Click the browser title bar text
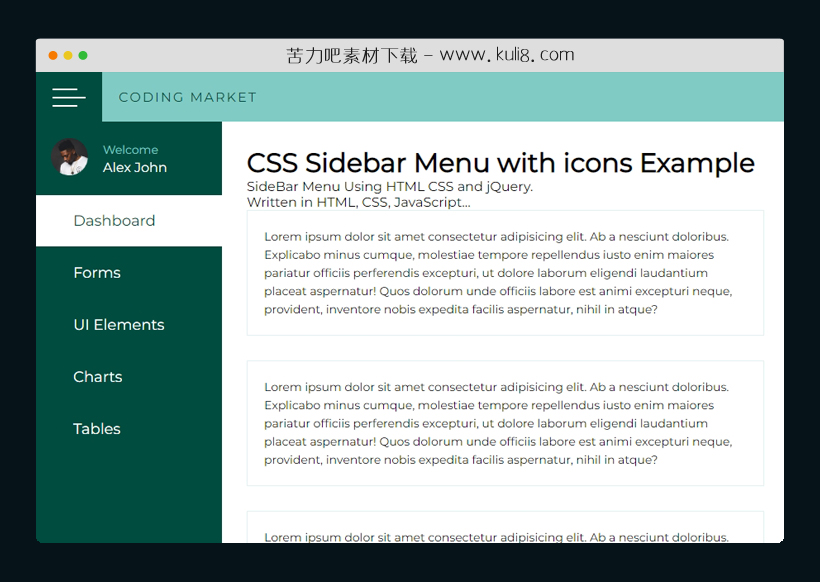 coord(430,56)
